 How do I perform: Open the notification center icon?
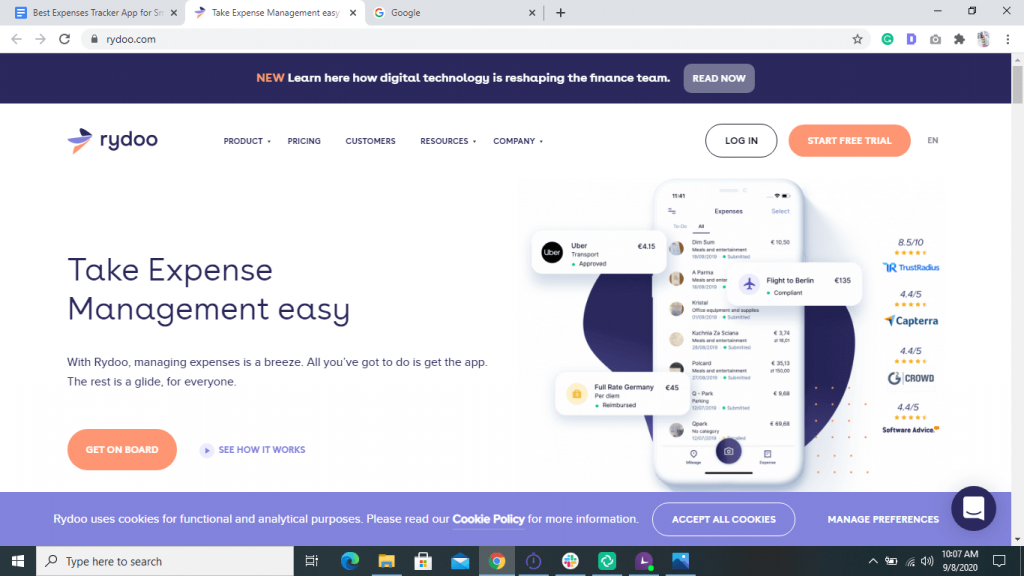pyautogui.click(x=999, y=561)
